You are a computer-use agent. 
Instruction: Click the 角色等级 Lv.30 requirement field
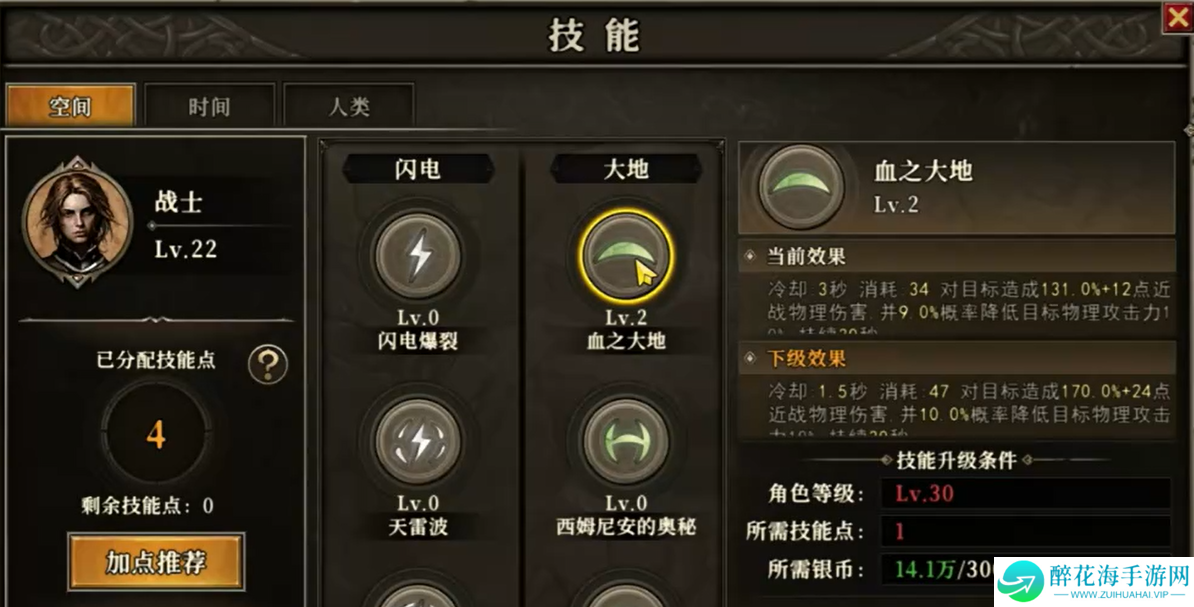1025,494
